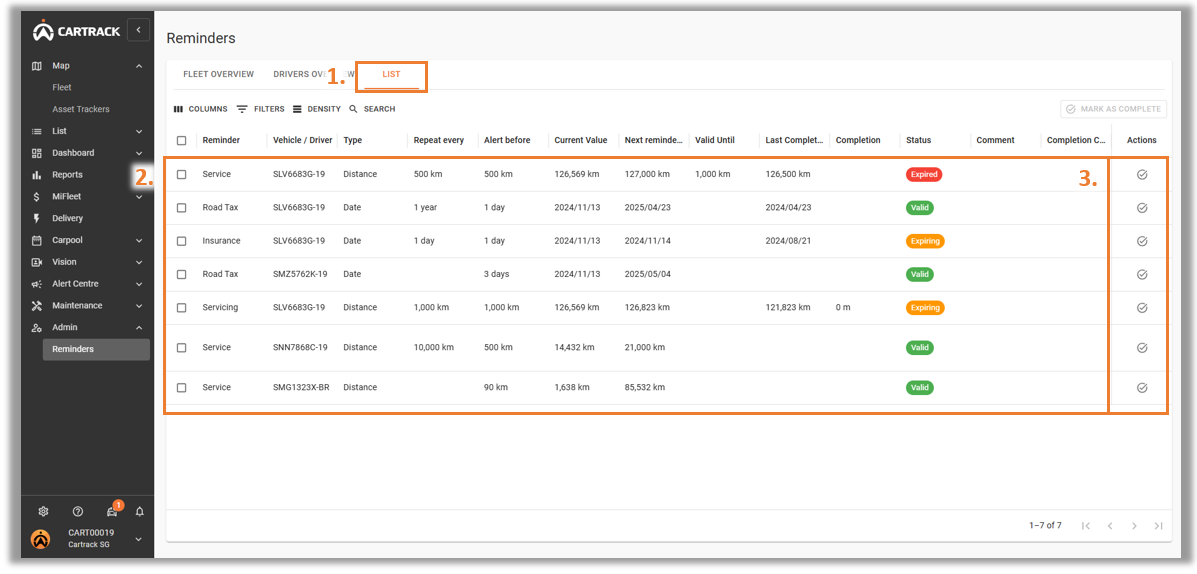
Task: Click the Reports bar chart icon
Action: coord(37,175)
